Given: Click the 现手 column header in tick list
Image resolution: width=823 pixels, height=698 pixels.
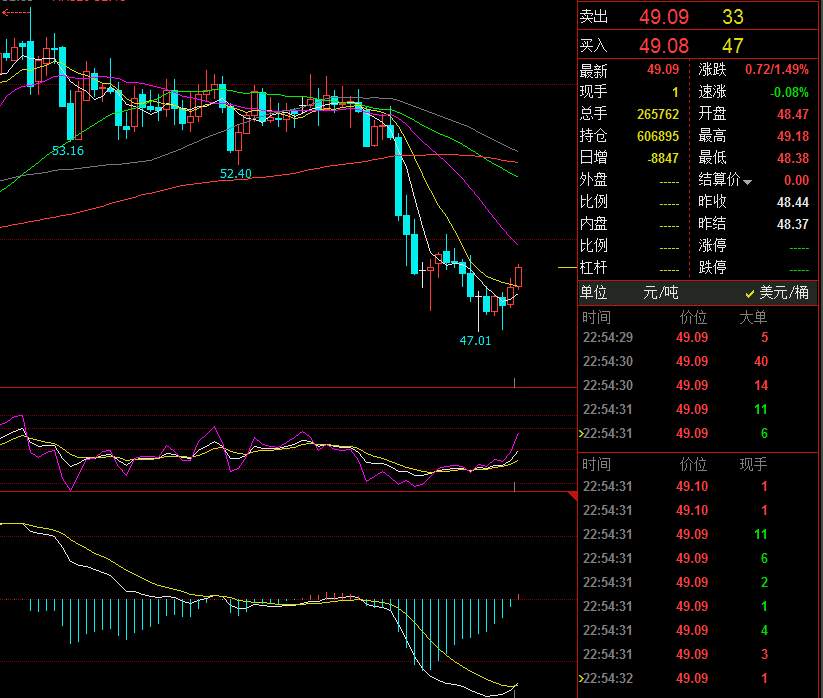Looking at the screenshot, I should tap(753, 464).
